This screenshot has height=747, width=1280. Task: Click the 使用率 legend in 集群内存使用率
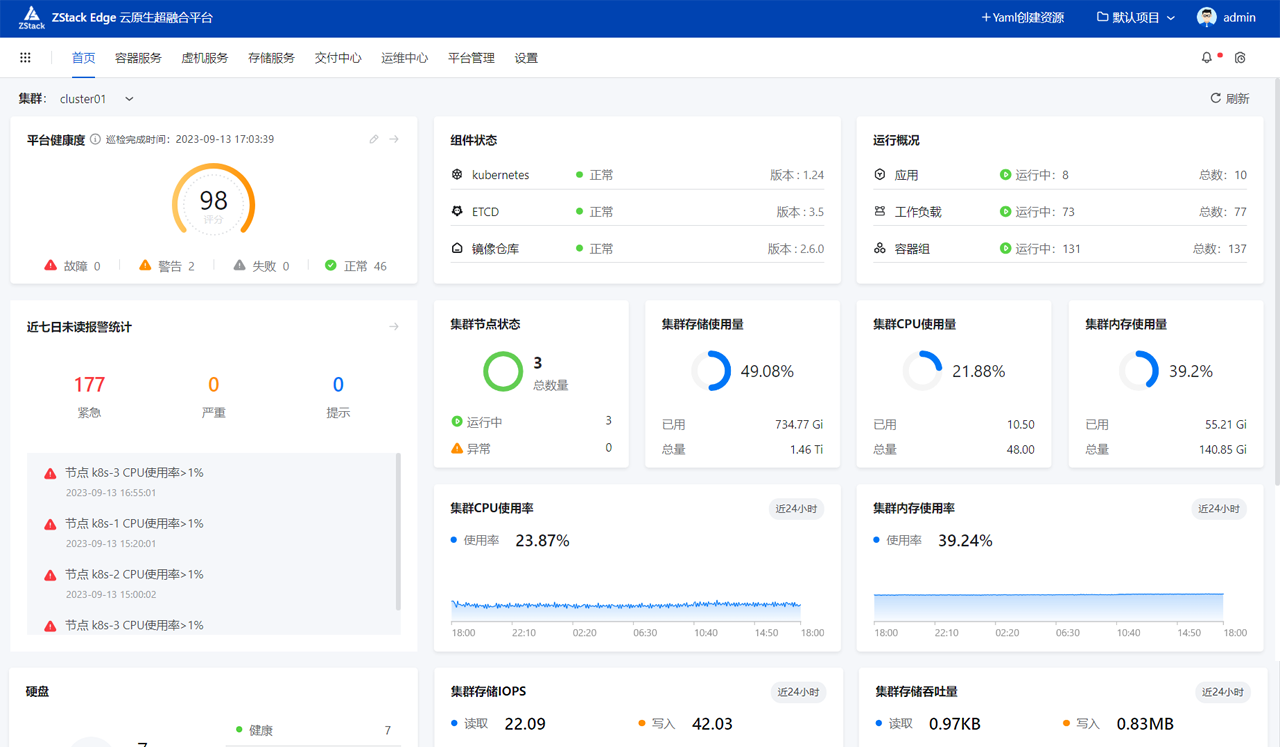(897, 540)
